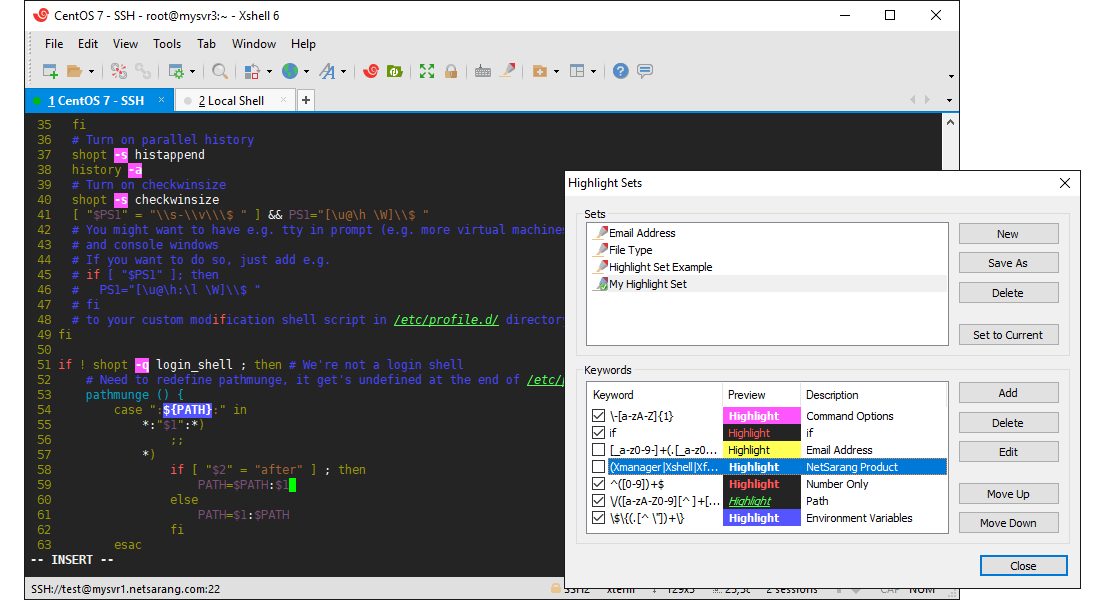Toggle checkbox for Number Only keyword
Viewport: 1100px width, 600px height.
click(x=598, y=484)
